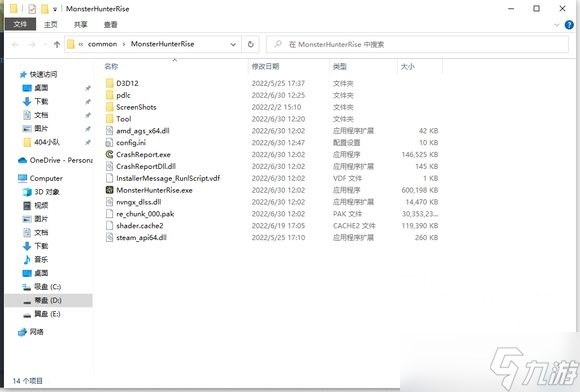Select 下载 under quick access
This screenshot has height=392, width=580.
pyautogui.click(x=41, y=101)
